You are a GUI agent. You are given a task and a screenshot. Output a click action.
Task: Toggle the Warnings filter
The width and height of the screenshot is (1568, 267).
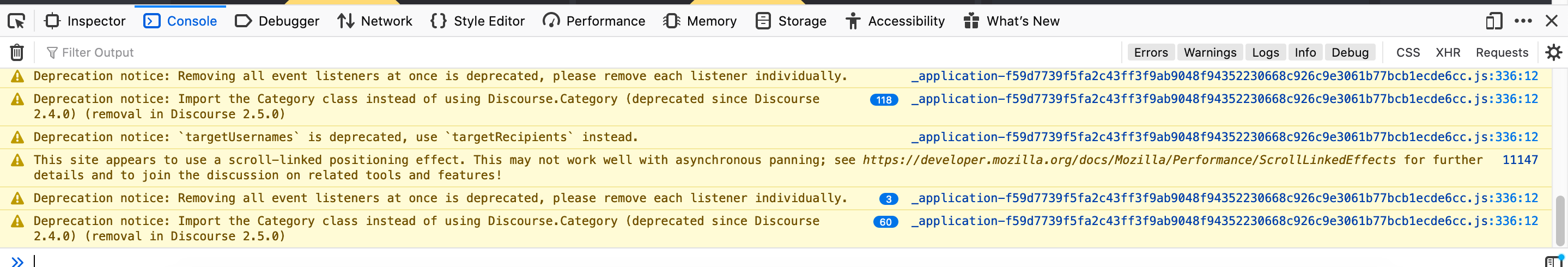click(x=1210, y=53)
